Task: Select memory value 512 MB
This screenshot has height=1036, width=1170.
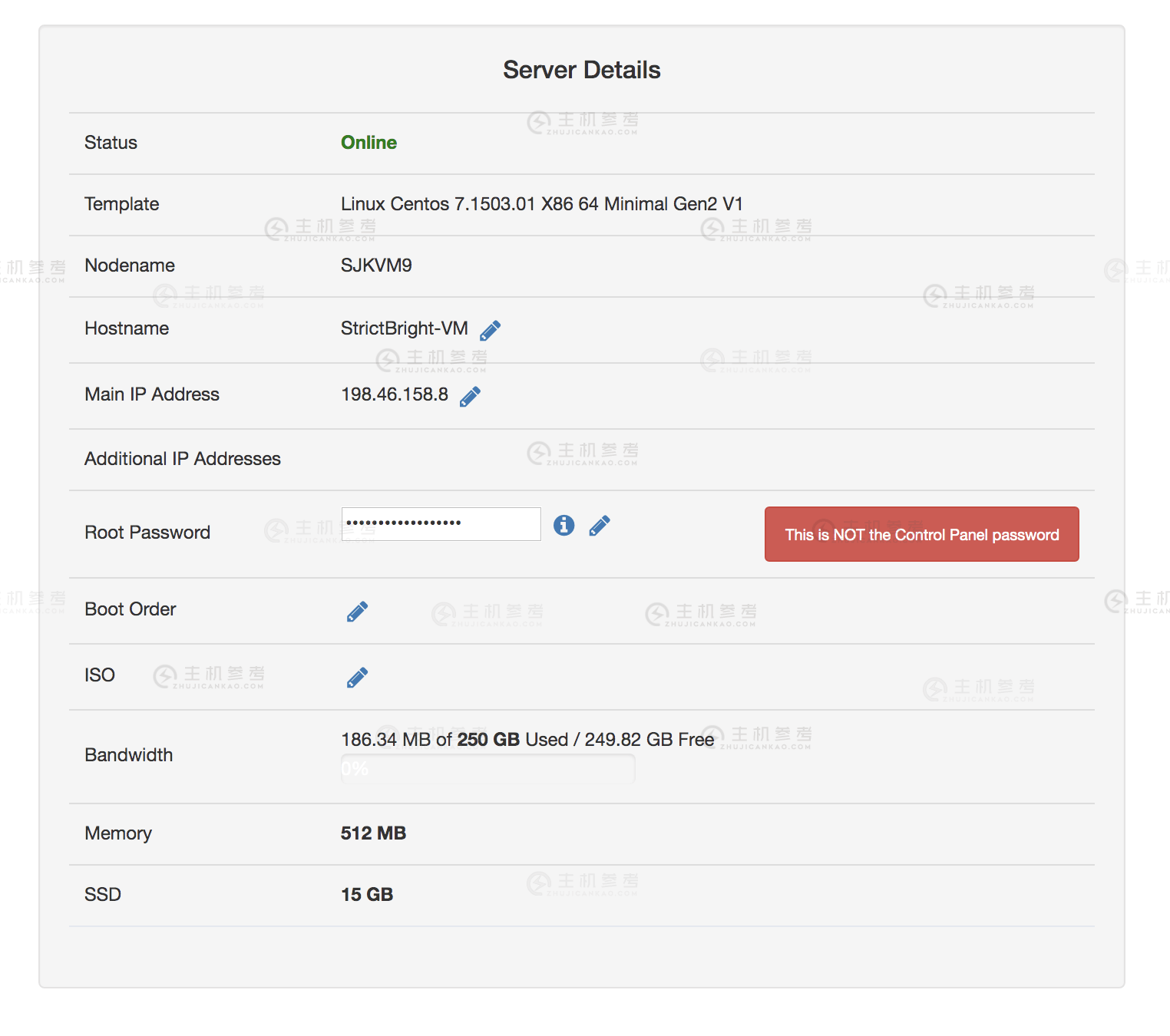Action: click(373, 833)
